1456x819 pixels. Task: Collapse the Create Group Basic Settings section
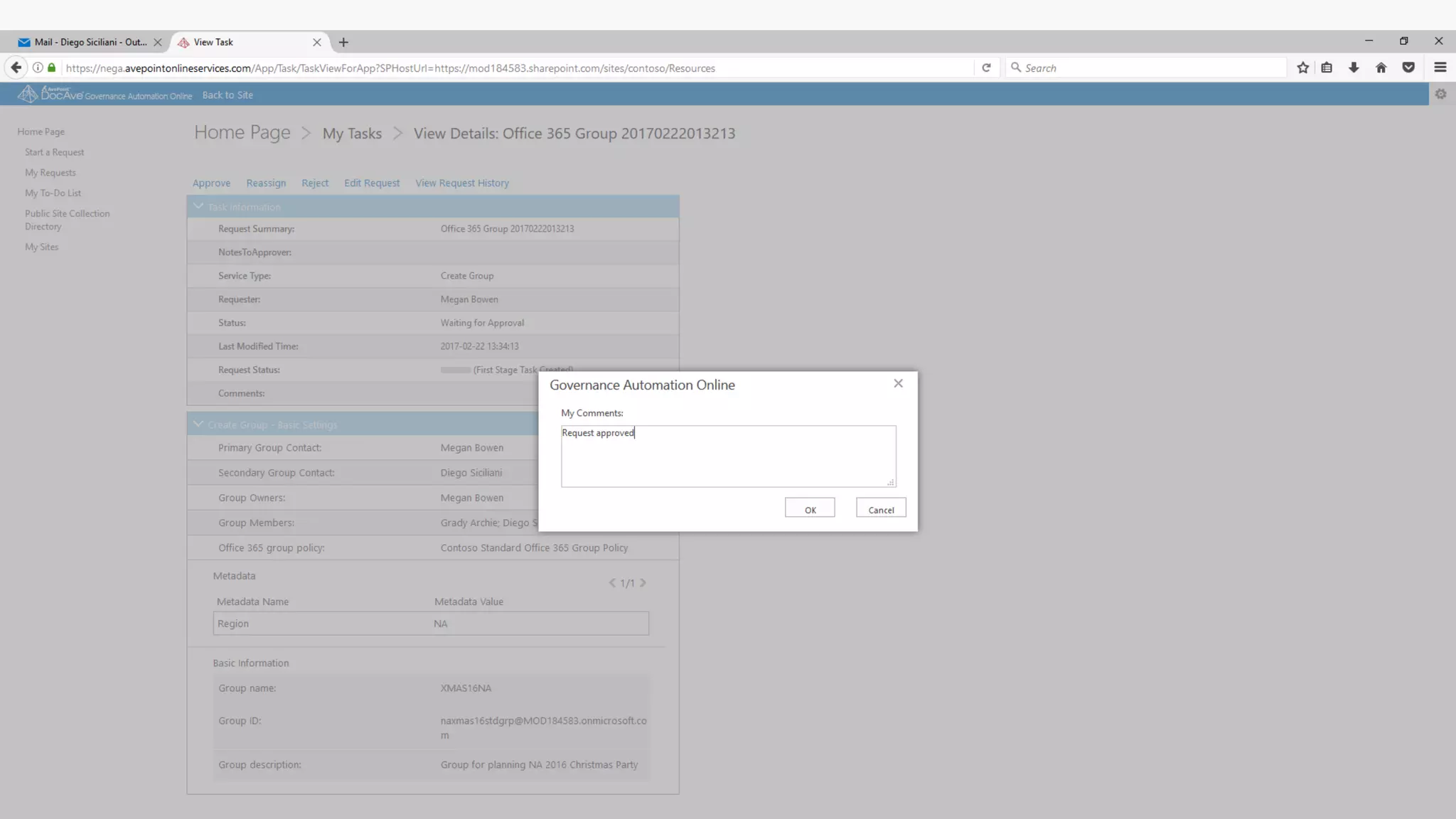[198, 424]
